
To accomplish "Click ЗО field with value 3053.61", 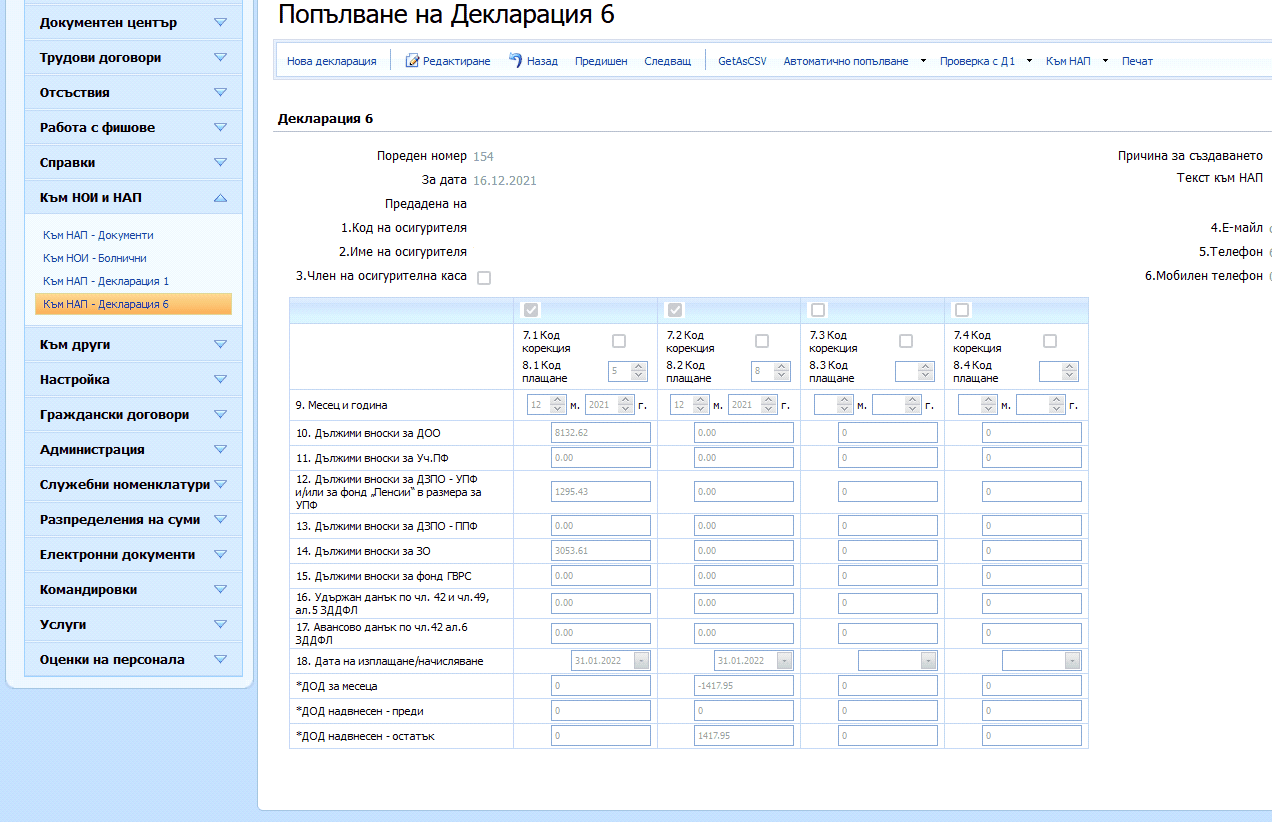I will coord(600,551).
